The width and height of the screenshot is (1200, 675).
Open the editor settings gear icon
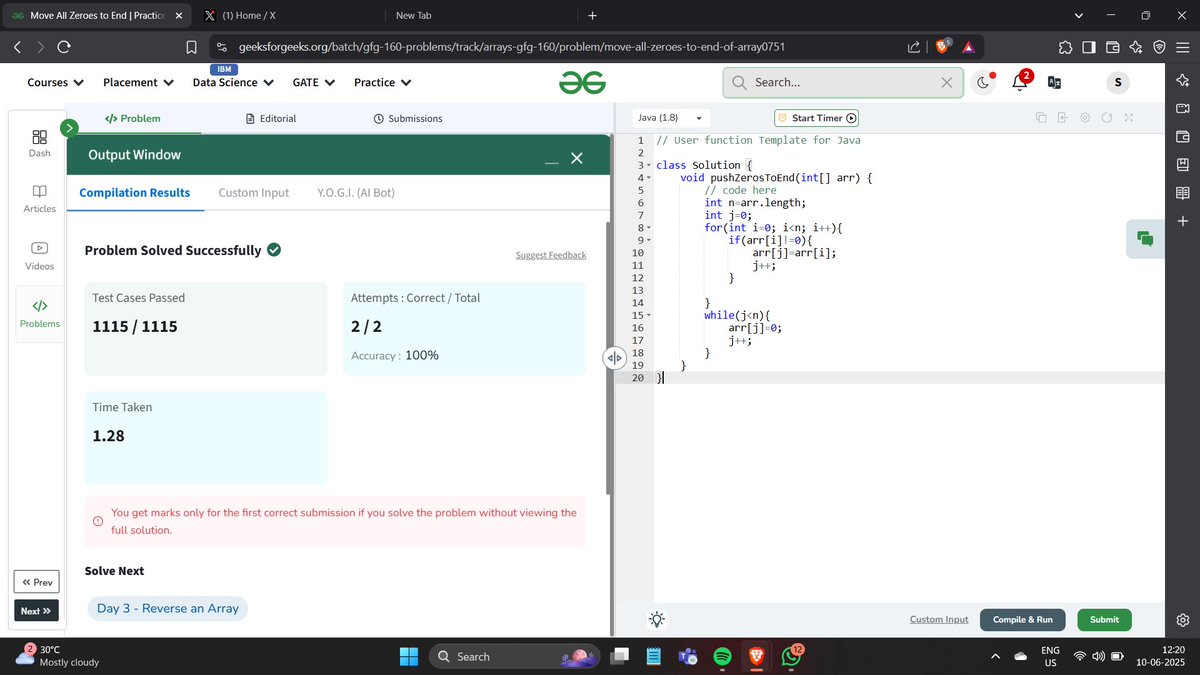coord(1085,117)
